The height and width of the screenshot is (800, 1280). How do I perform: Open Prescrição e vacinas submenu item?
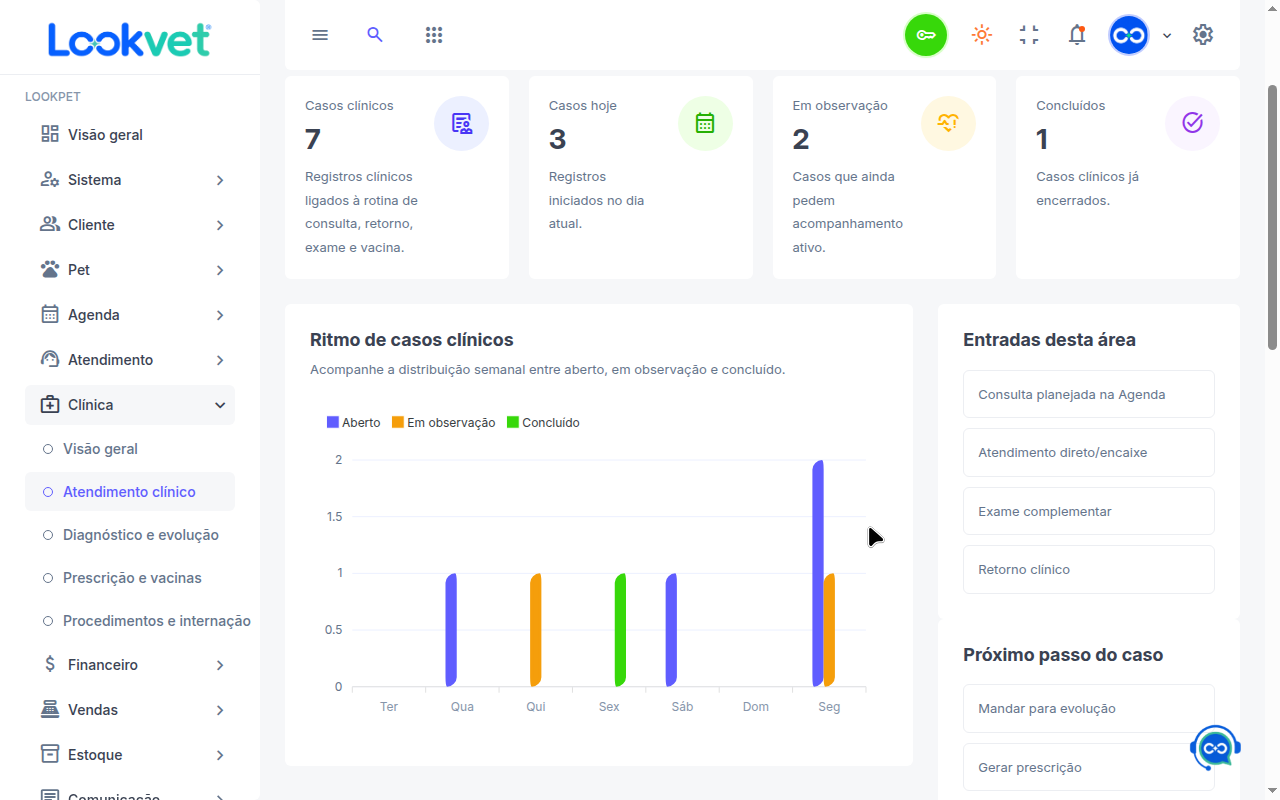tap(130, 578)
